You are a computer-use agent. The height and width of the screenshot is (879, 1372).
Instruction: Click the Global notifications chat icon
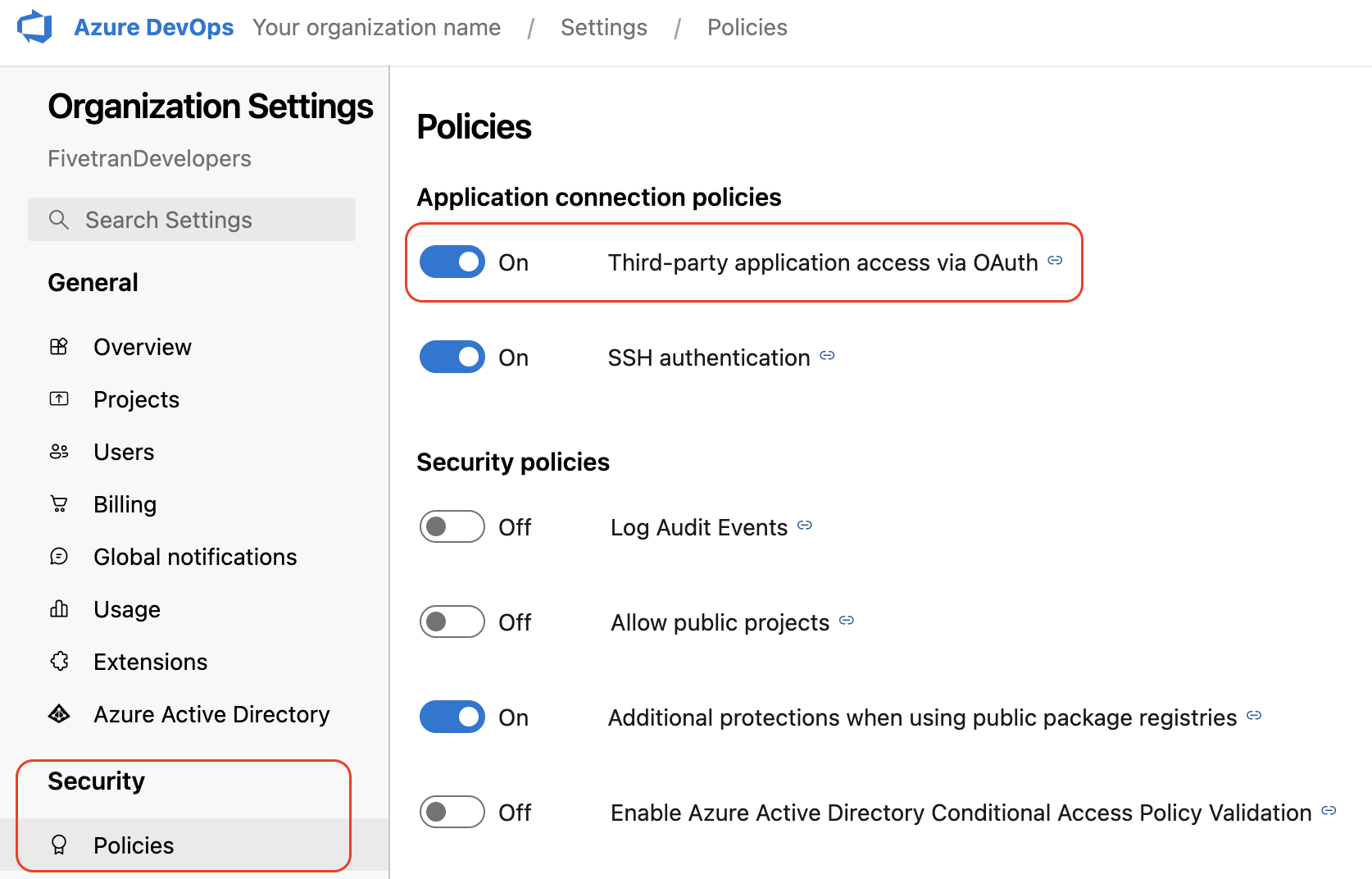click(59, 557)
